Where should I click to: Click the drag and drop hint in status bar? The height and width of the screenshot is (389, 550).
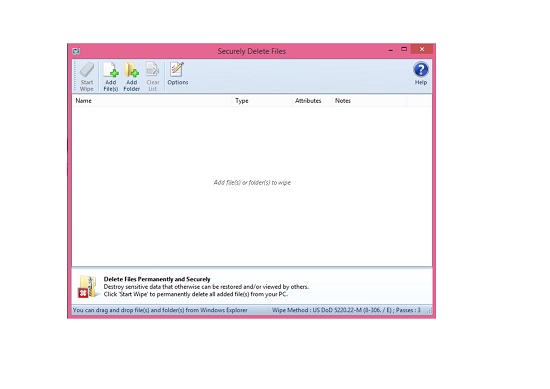160,310
